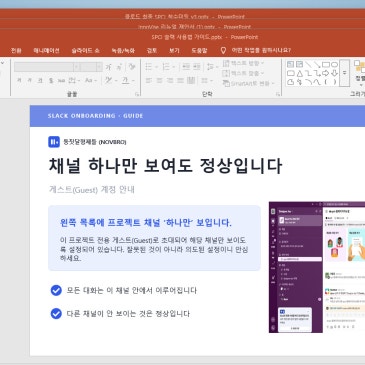Select the right block arrow shape
The height and width of the screenshot is (365, 365).
point(326,73)
